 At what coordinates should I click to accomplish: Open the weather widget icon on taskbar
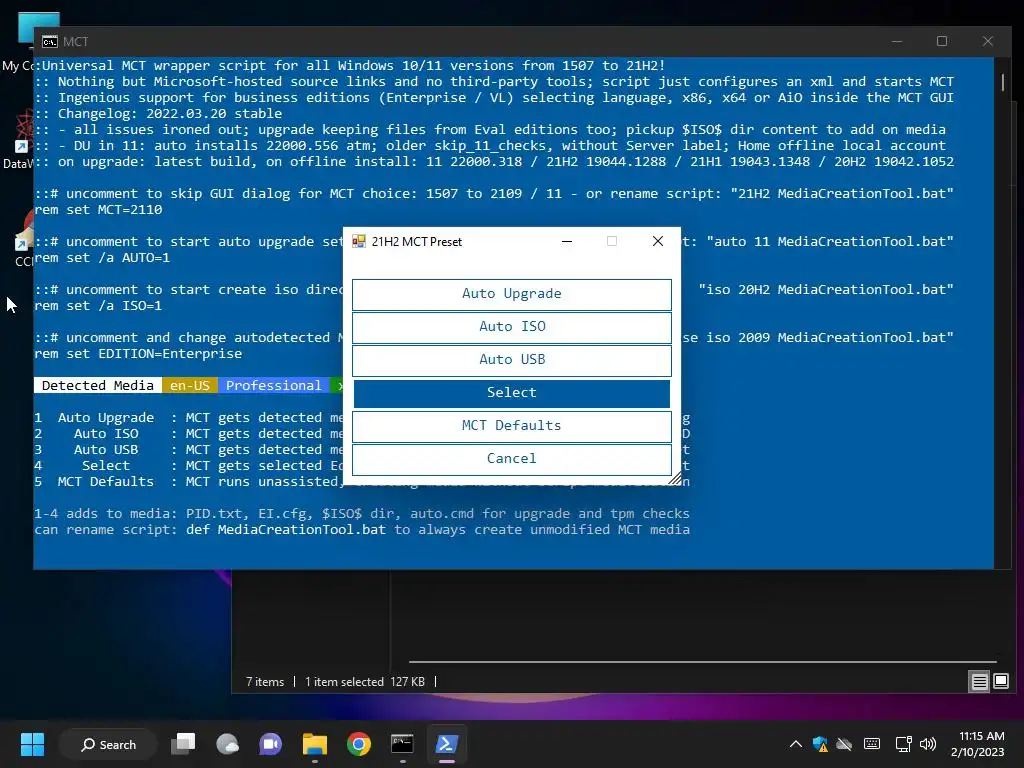[227, 744]
